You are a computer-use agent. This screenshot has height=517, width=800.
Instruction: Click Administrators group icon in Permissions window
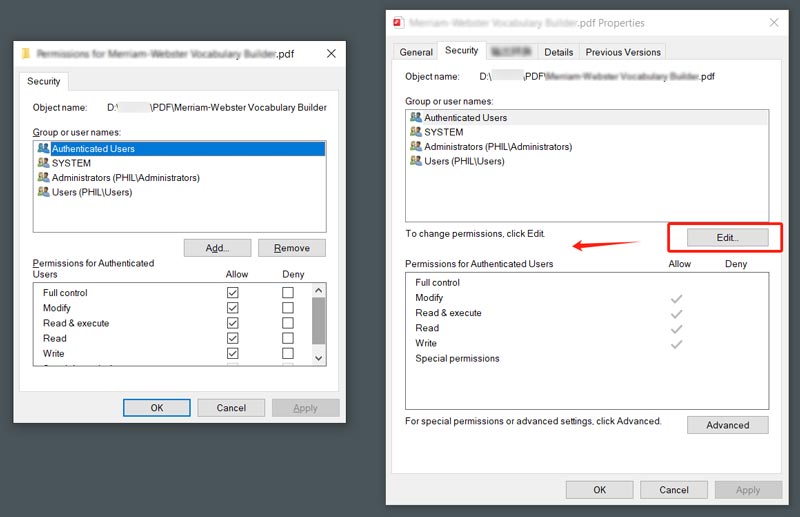click(x=43, y=177)
